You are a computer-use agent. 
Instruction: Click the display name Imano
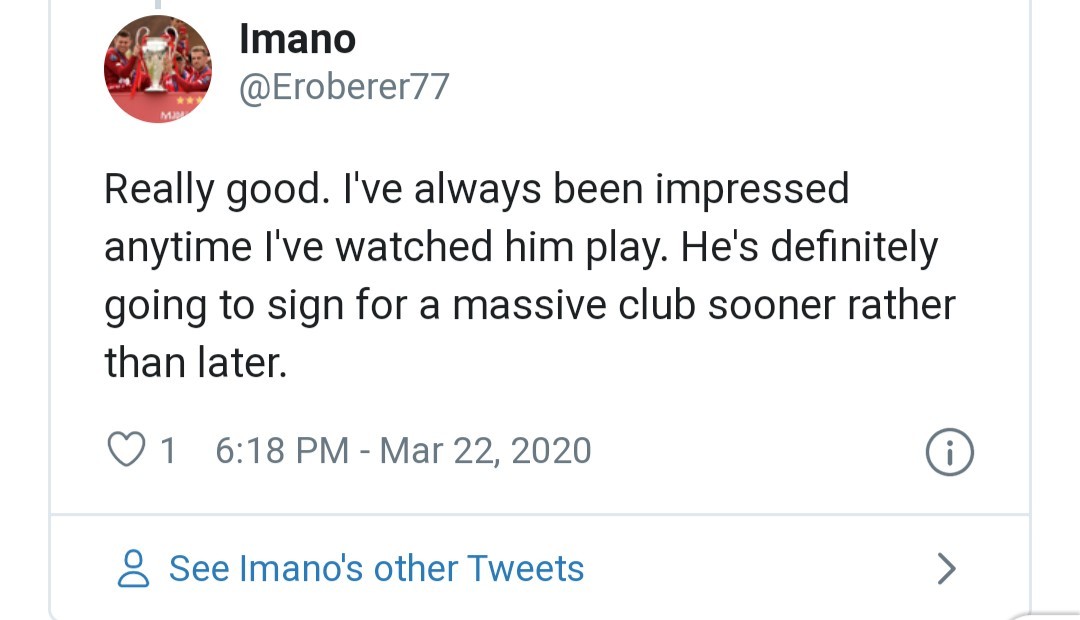pyautogui.click(x=296, y=38)
